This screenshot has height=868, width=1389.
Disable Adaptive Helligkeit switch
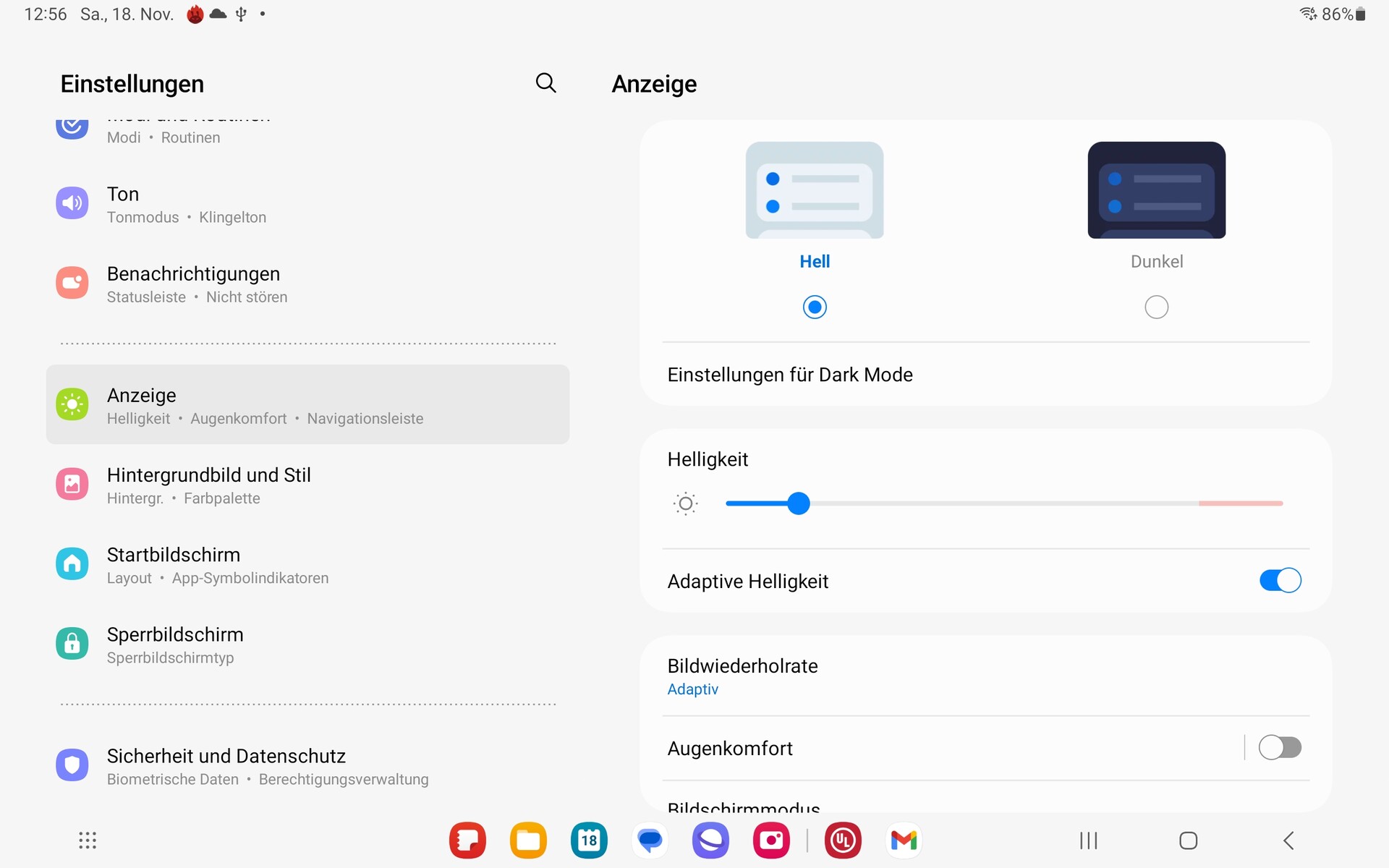(x=1280, y=581)
